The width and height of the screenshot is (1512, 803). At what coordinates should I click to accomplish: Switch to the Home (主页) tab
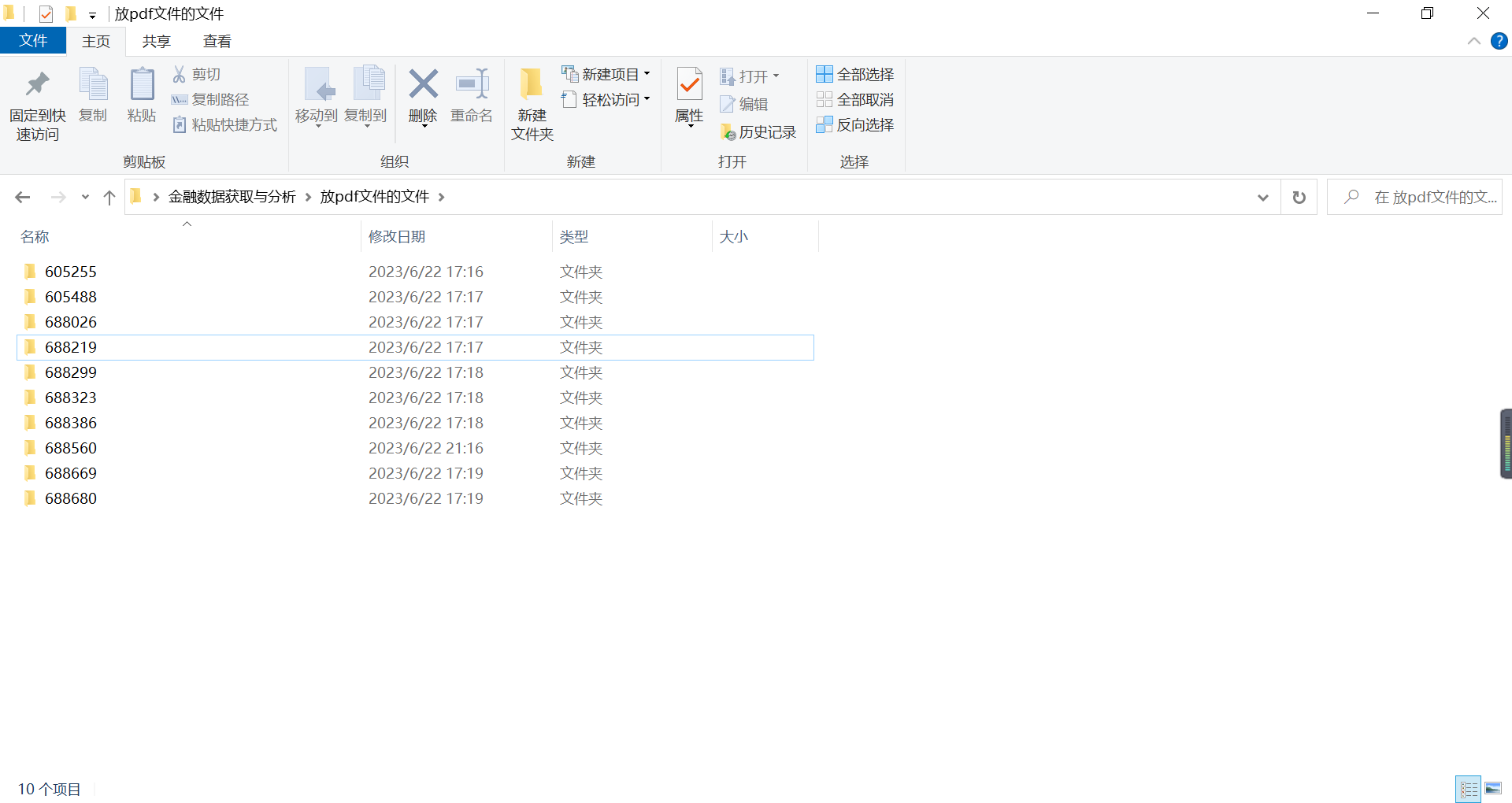[96, 41]
